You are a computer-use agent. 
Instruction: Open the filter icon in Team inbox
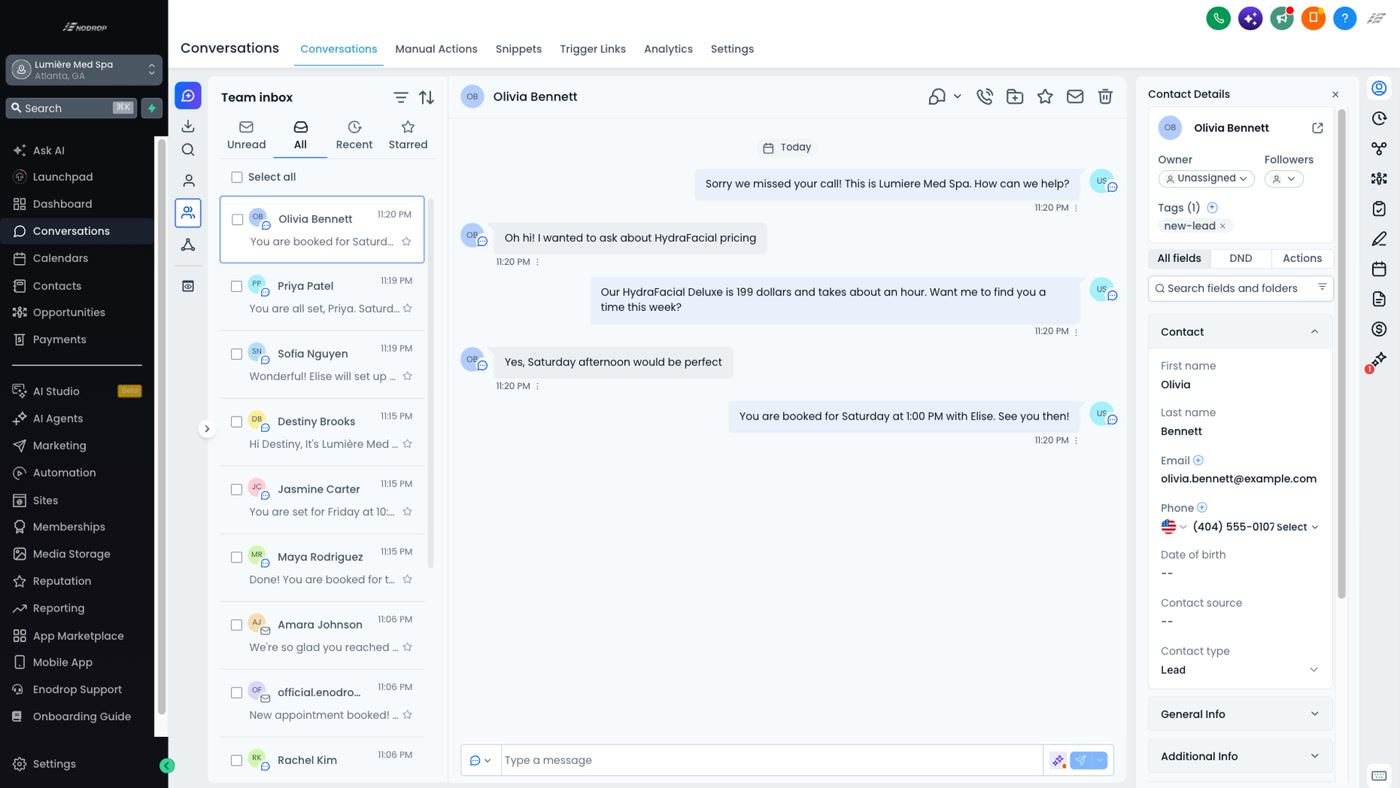click(x=401, y=97)
